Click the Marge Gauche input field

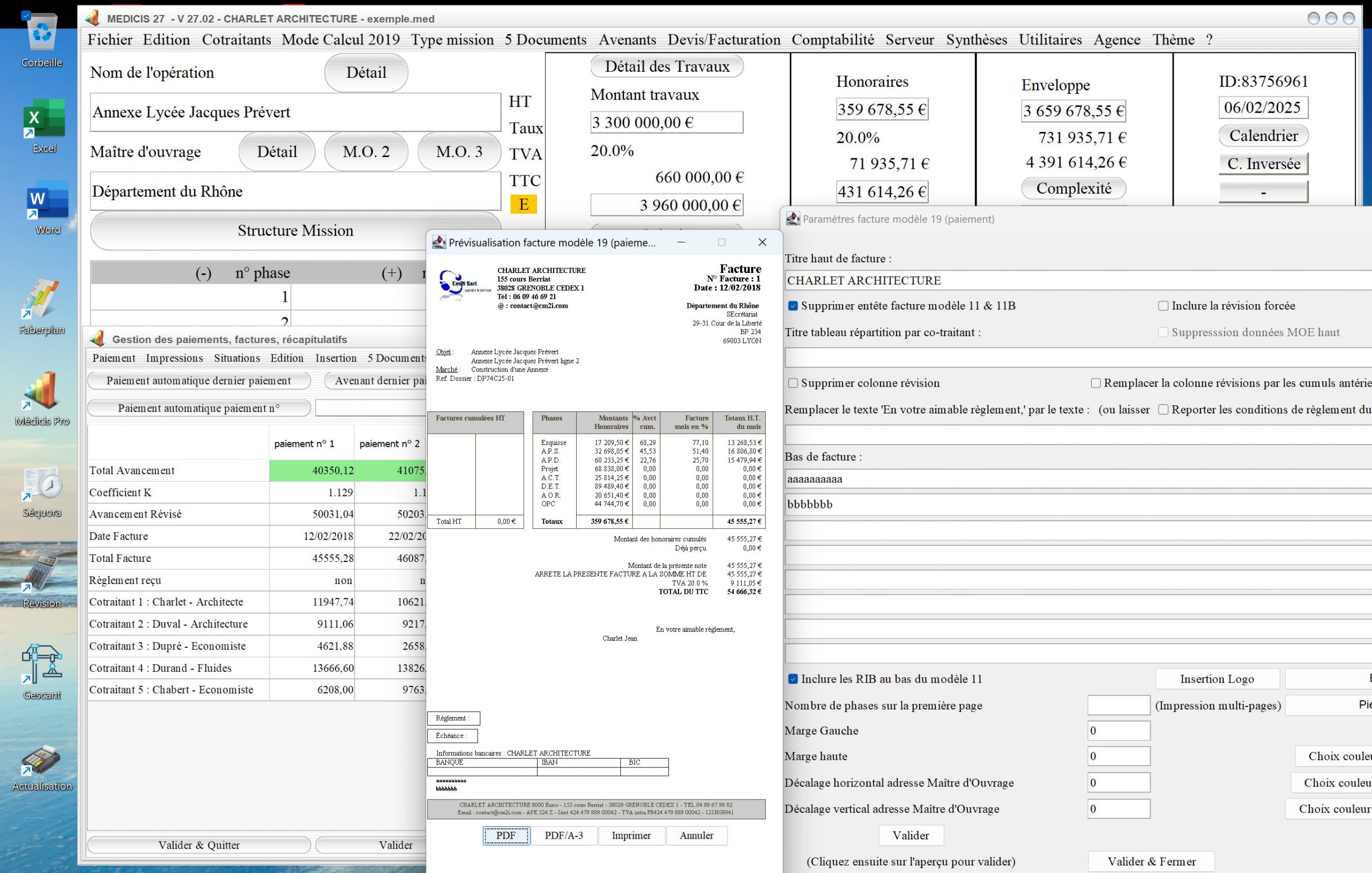pyautogui.click(x=1119, y=730)
